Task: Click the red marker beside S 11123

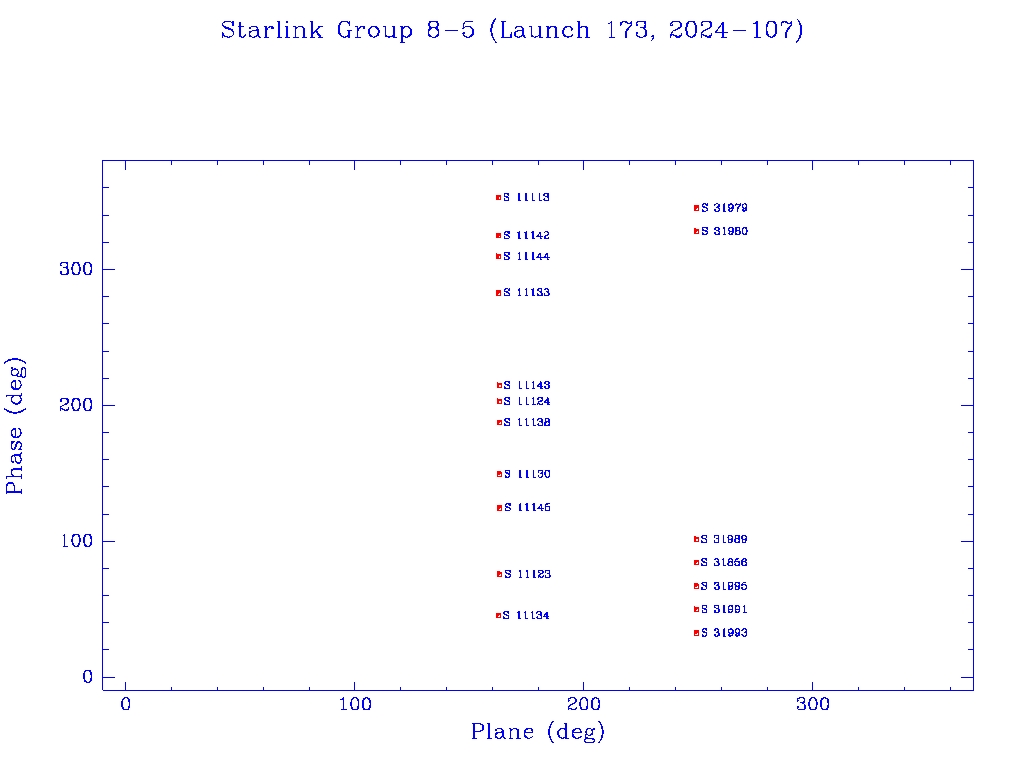Action: pyautogui.click(x=499, y=575)
